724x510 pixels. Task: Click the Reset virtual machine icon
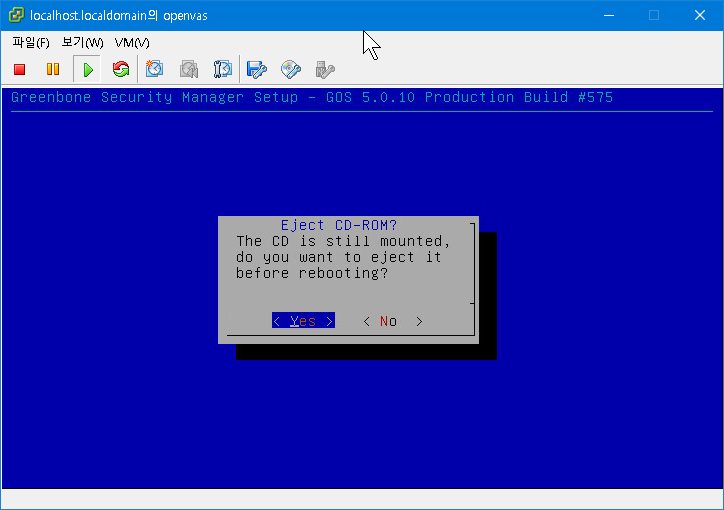click(x=121, y=69)
